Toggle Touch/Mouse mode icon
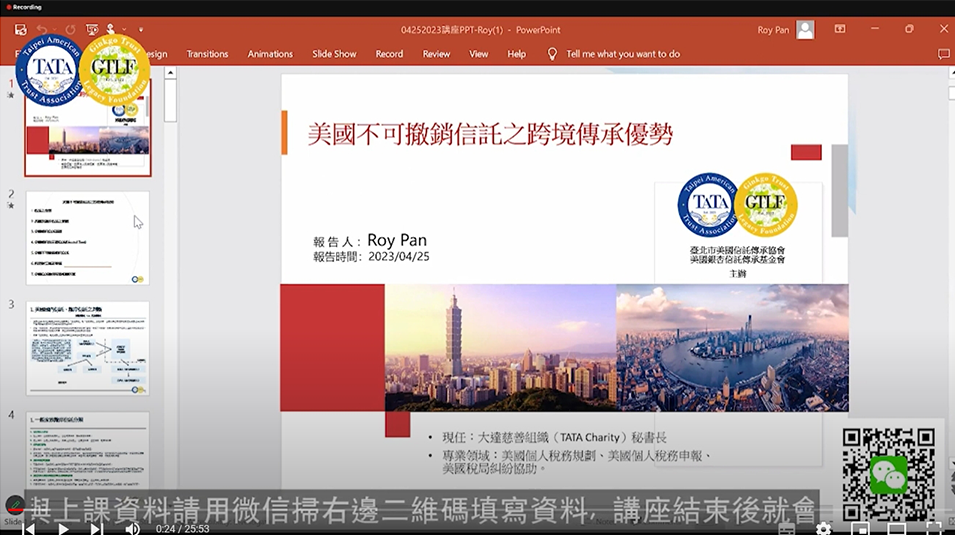The height and width of the screenshot is (535, 955). pos(111,29)
